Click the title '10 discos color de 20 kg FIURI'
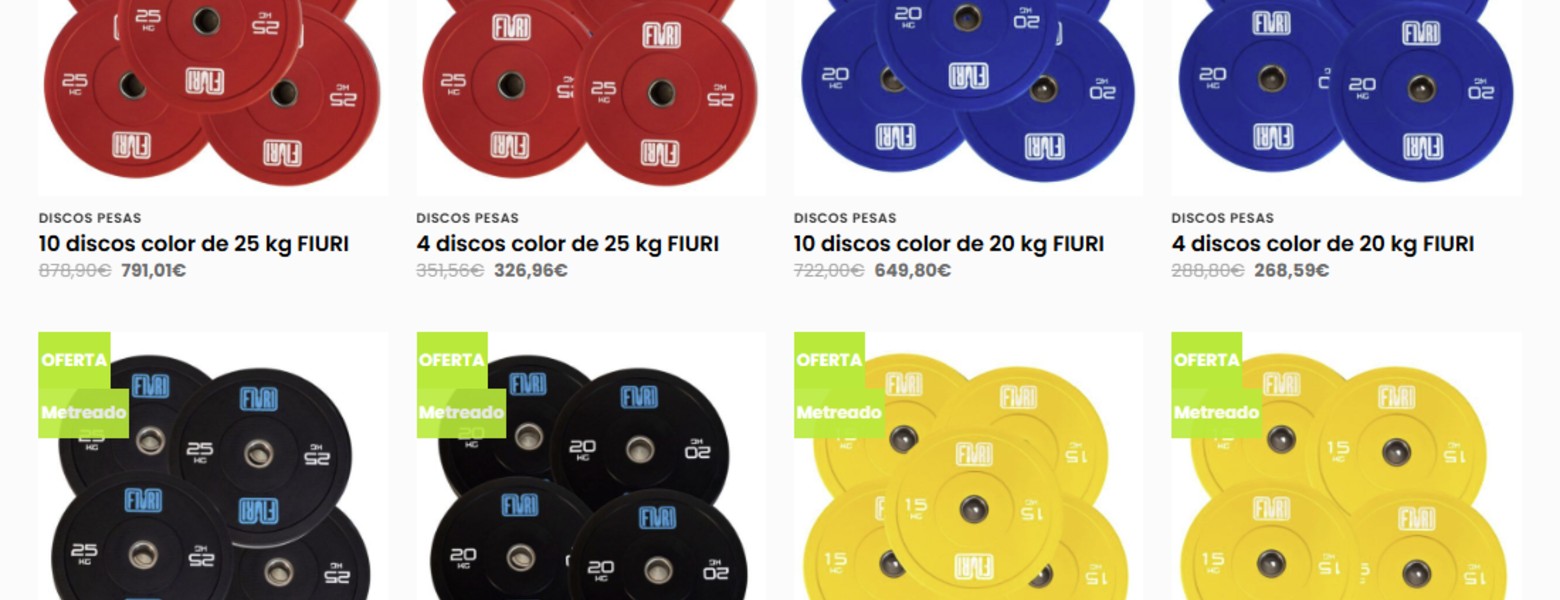The height and width of the screenshot is (600, 1560). coord(949,244)
